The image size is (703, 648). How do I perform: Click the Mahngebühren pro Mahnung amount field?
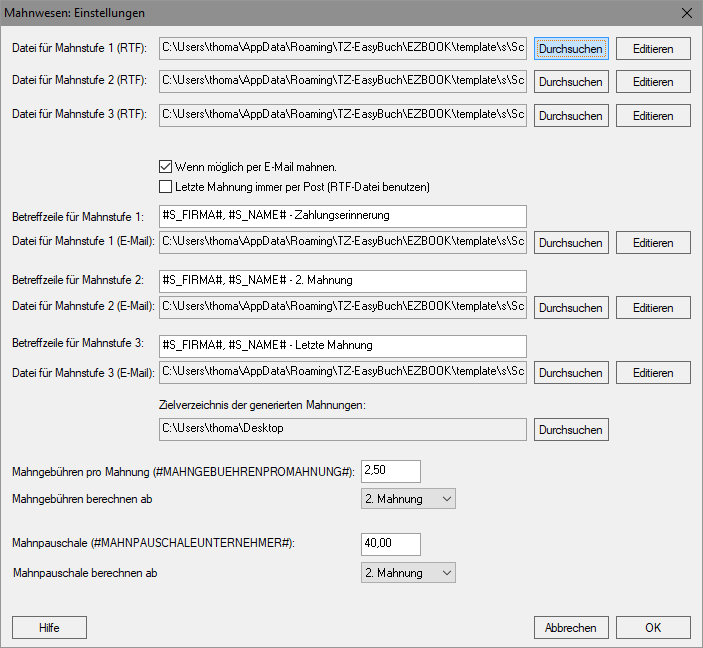pyautogui.click(x=391, y=471)
